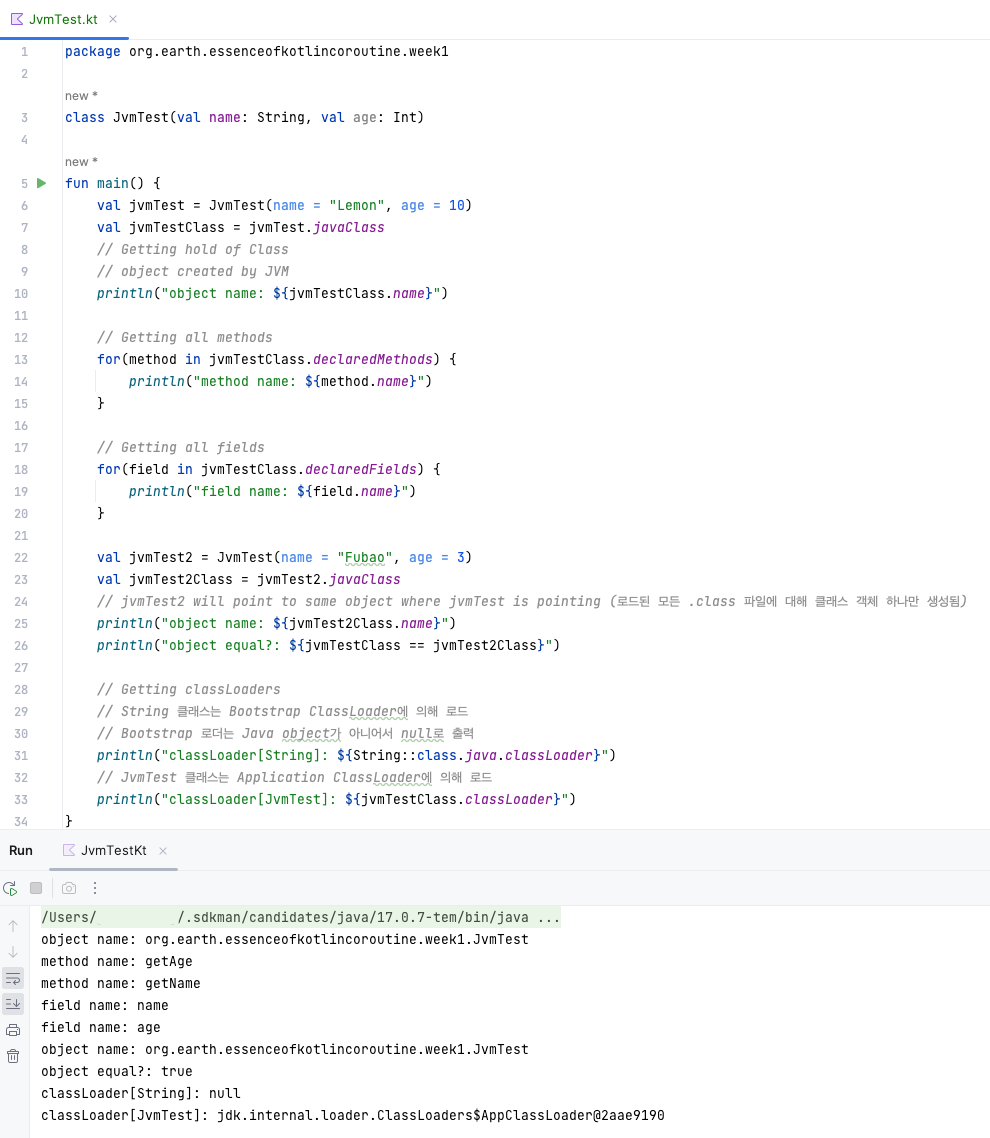Take a thread dump with camera icon
This screenshot has width=990, height=1138.
point(69,888)
